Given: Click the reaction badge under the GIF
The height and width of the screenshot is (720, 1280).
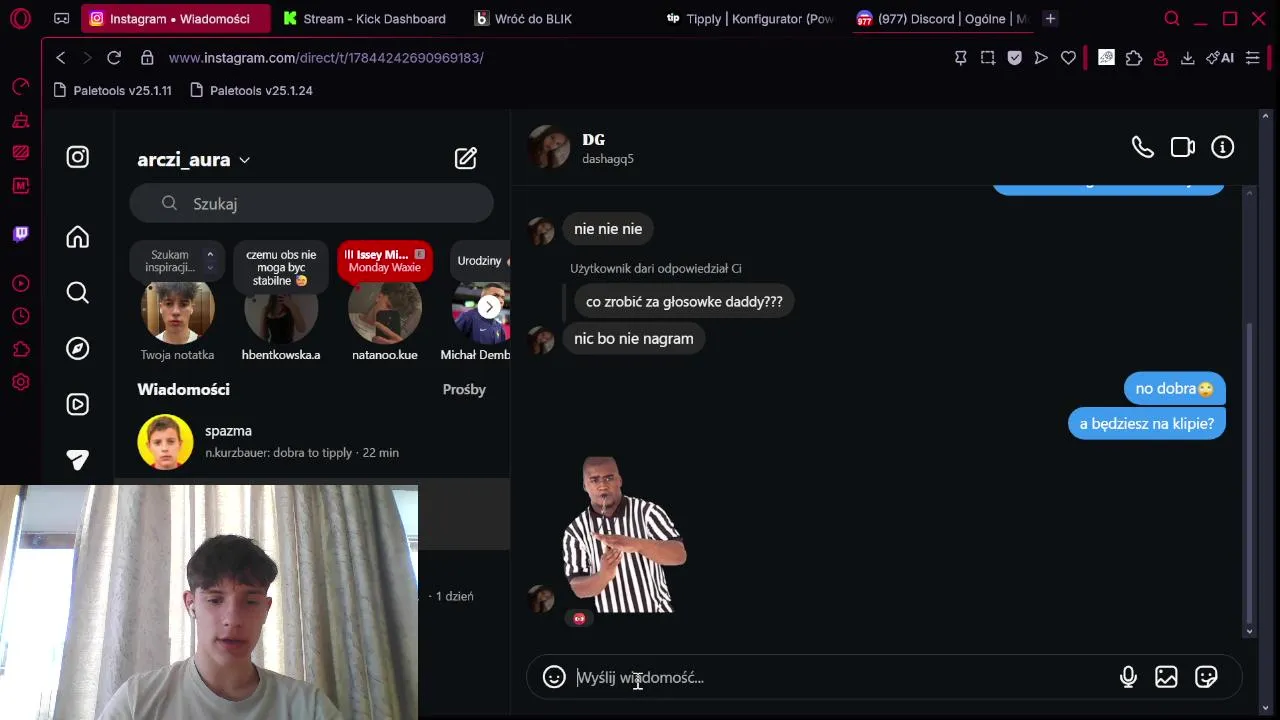Looking at the screenshot, I should click(579, 619).
